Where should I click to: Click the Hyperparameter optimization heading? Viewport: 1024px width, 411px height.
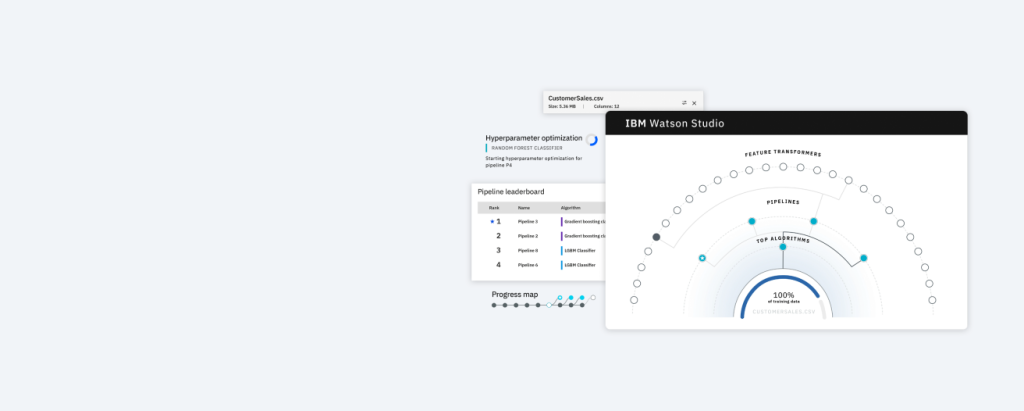click(x=534, y=138)
